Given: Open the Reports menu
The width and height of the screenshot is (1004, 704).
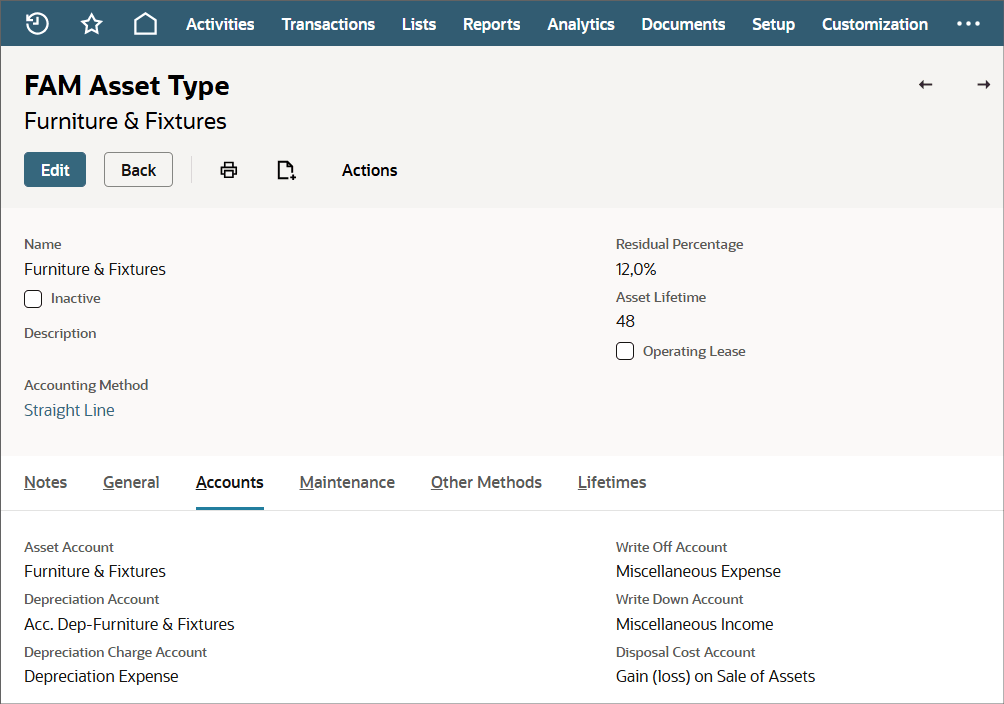Looking at the screenshot, I should pyautogui.click(x=492, y=24).
